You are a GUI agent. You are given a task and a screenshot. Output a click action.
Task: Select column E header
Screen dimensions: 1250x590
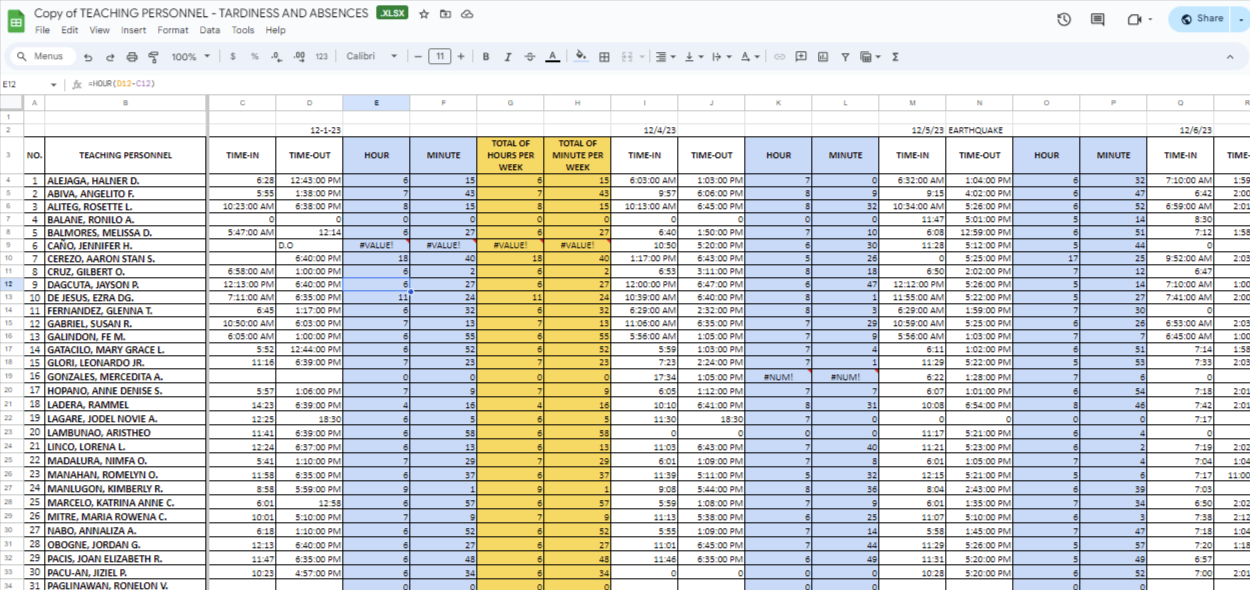point(376,102)
